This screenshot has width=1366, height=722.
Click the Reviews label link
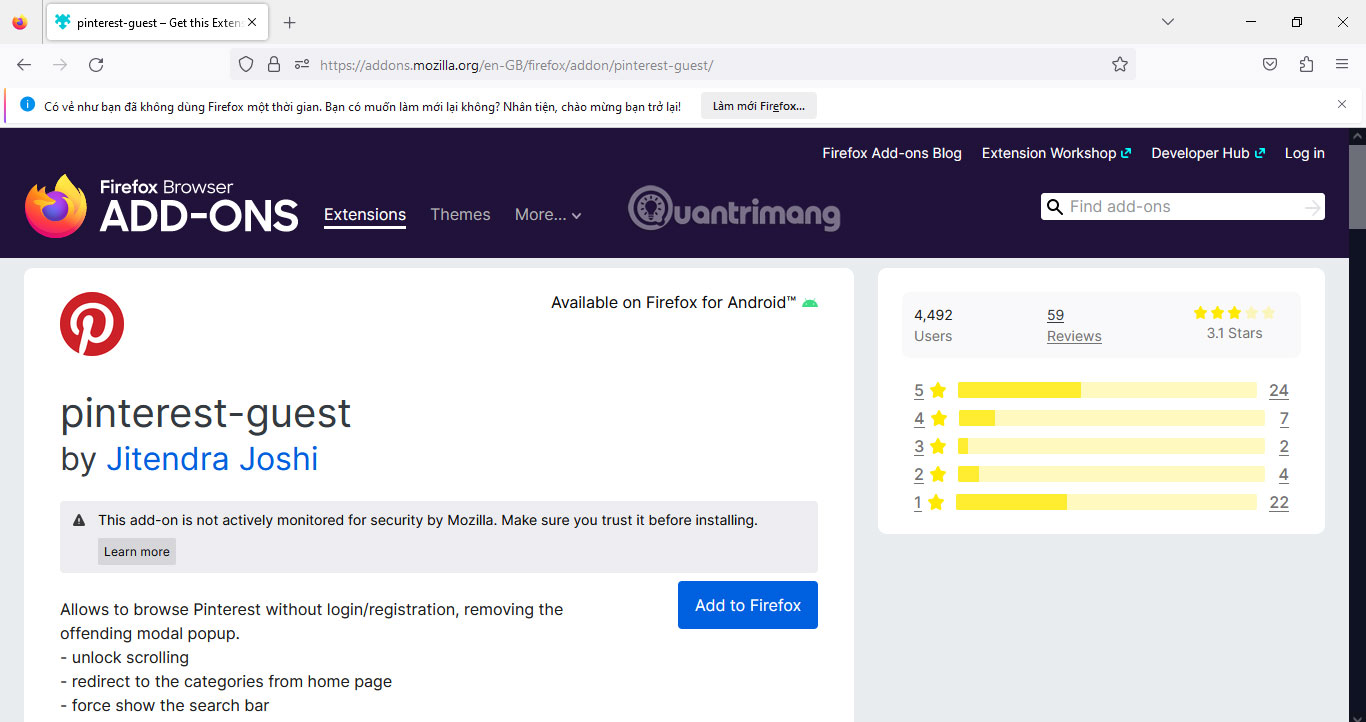tap(1074, 336)
